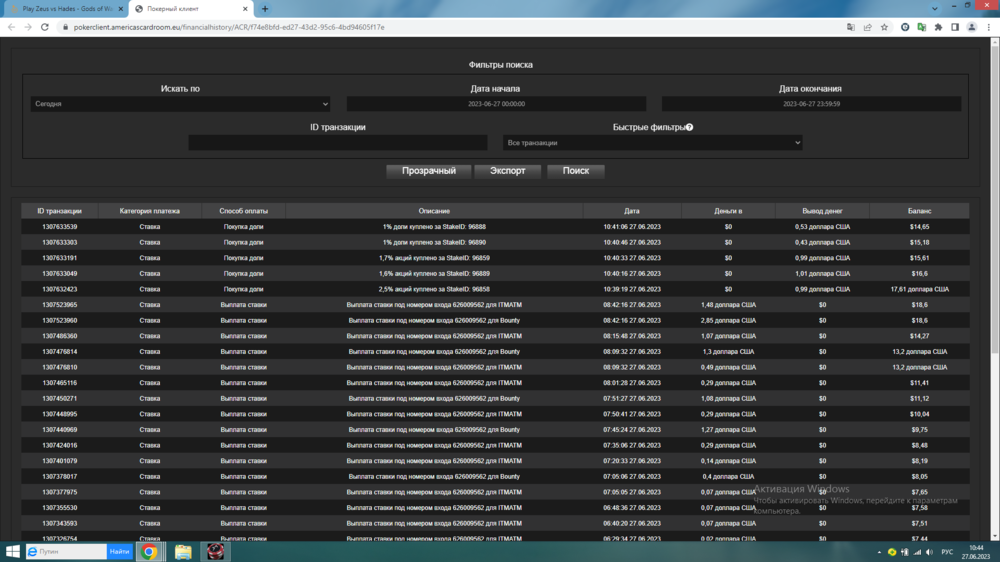
Task: Click the share page icon
Action: pos(867,27)
